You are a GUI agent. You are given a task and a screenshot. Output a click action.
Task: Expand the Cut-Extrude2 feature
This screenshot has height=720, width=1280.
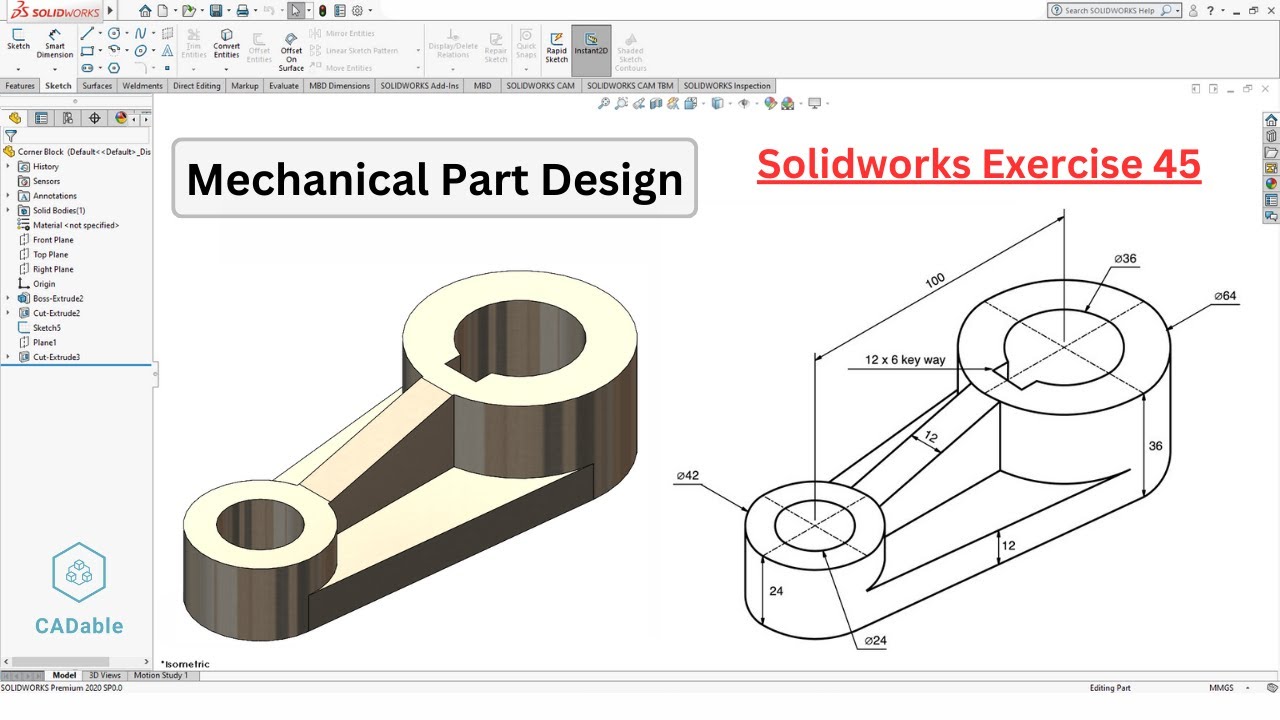click(x=8, y=313)
